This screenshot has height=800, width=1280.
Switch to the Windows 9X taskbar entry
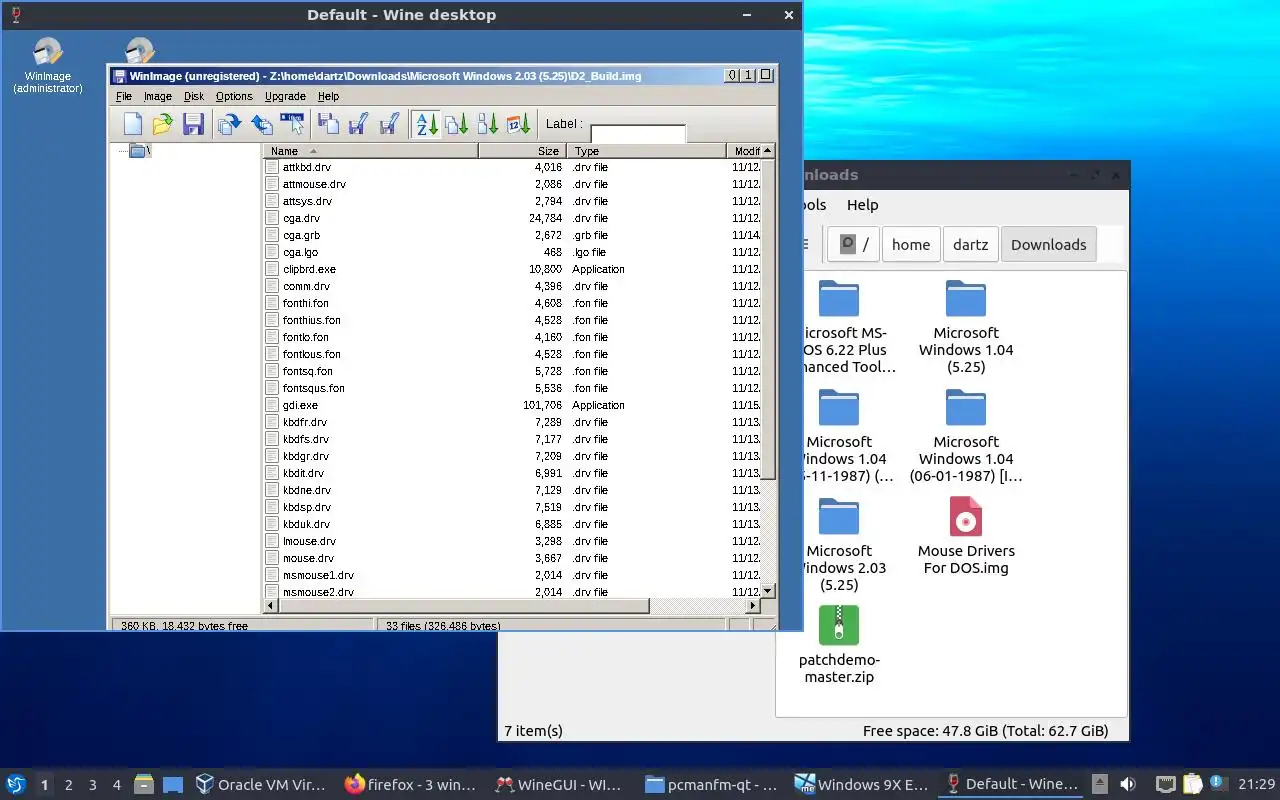[x=860, y=785]
